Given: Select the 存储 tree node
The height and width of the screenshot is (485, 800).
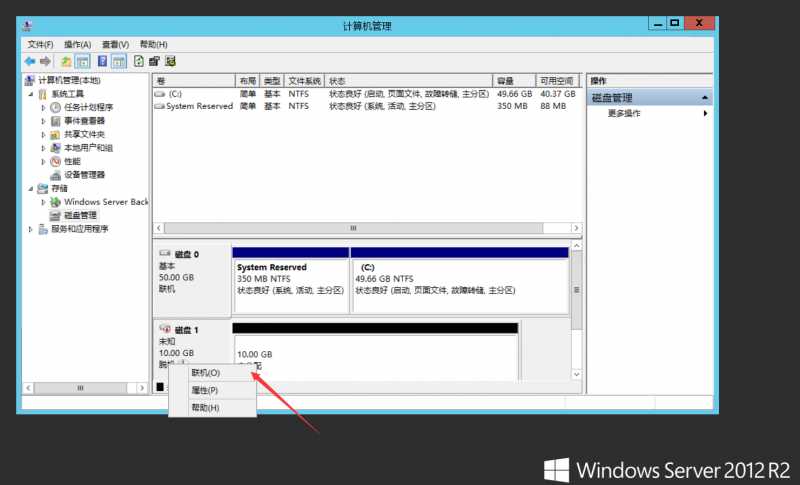Looking at the screenshot, I should pos(59,188).
